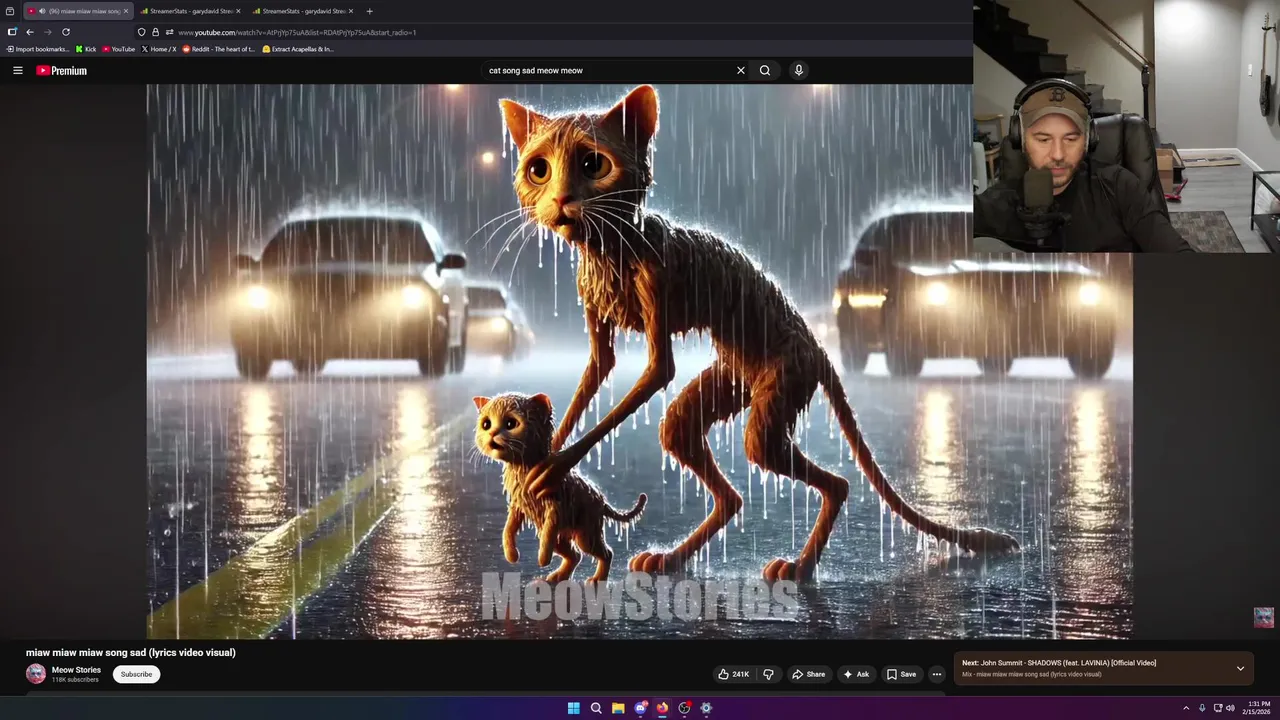Clear the YouTube search box text
The width and height of the screenshot is (1280, 720).
[x=740, y=70]
